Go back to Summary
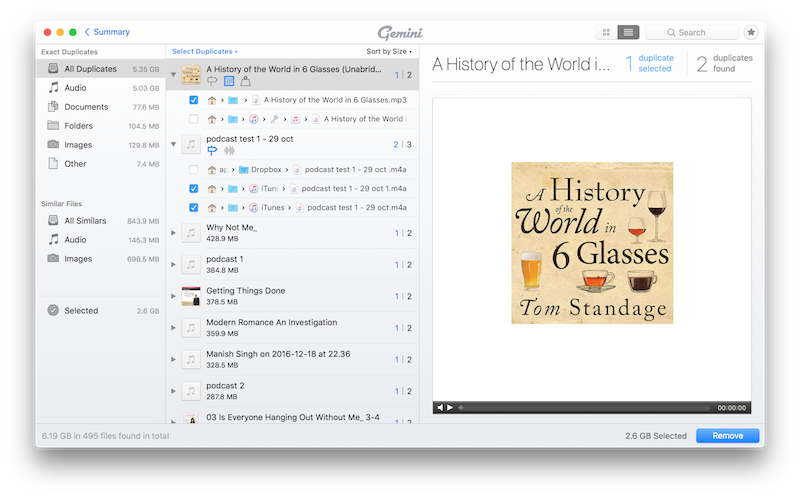Viewport: 800px width, 498px height. coord(107,32)
